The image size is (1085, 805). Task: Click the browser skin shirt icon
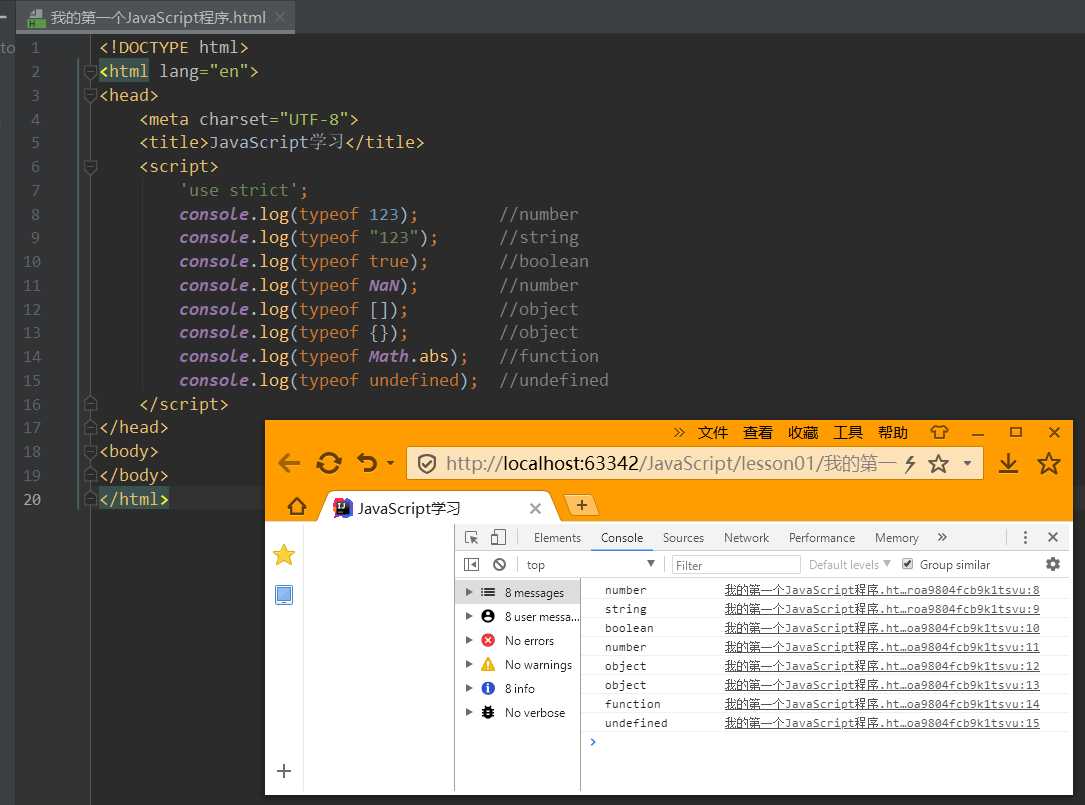point(939,432)
